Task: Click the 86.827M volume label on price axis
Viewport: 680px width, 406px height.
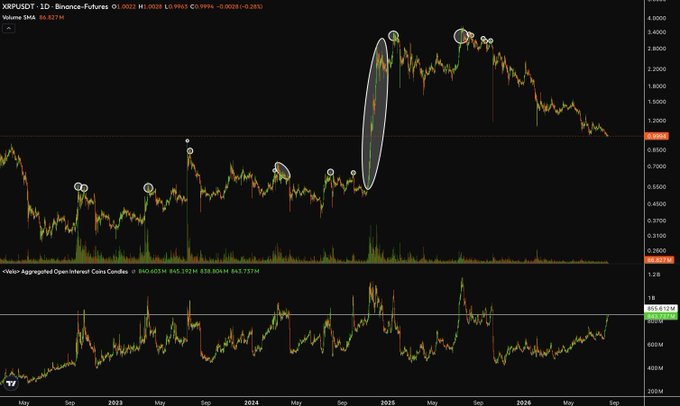Action: click(659, 260)
